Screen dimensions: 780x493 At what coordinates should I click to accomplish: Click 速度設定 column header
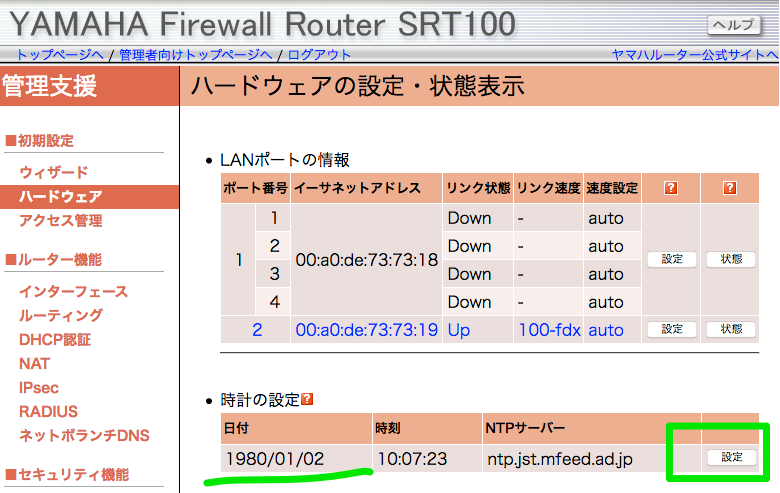(612, 188)
